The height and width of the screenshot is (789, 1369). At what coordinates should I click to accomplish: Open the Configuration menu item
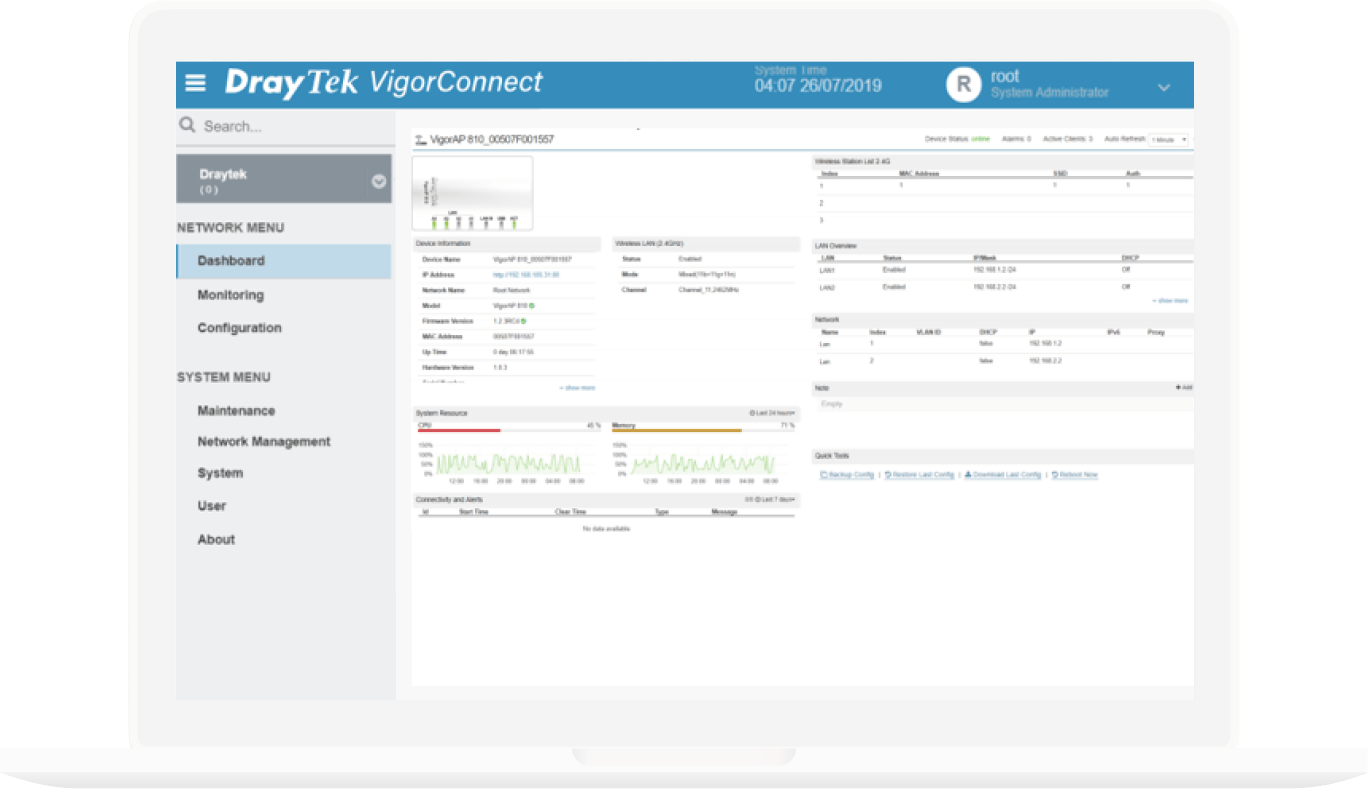coord(240,328)
